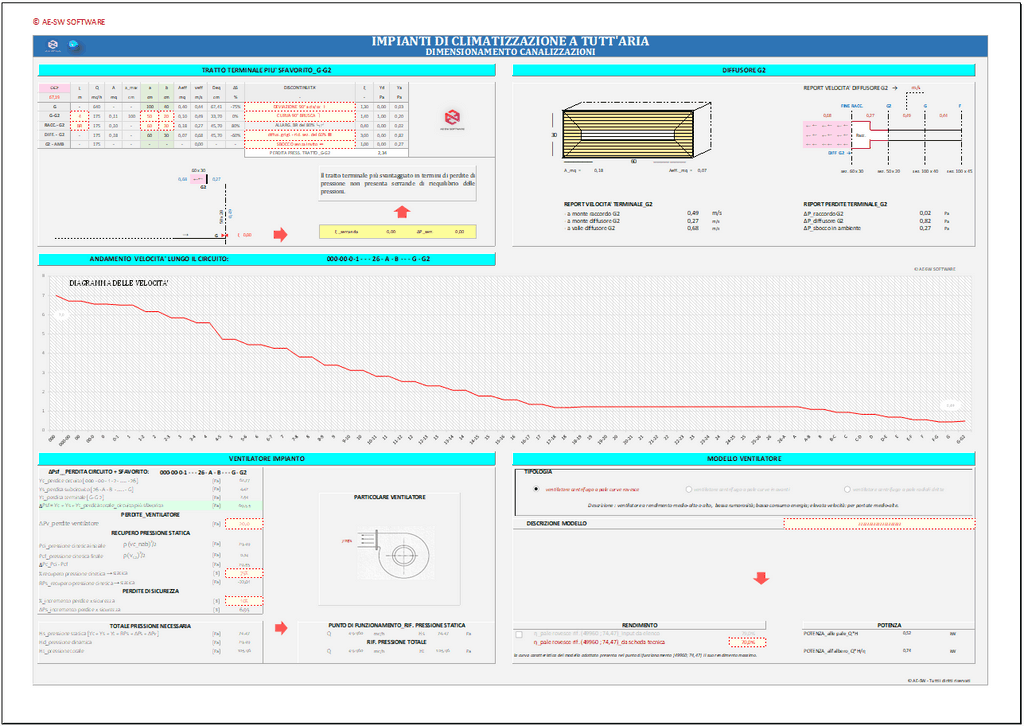The image size is (1024, 726).
Task: Open the Deviazione 90° discontinuity dropdown cell
Action: (299, 105)
